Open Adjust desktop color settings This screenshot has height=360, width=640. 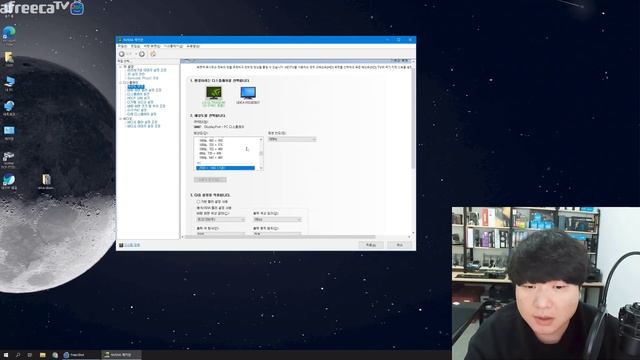144,90
